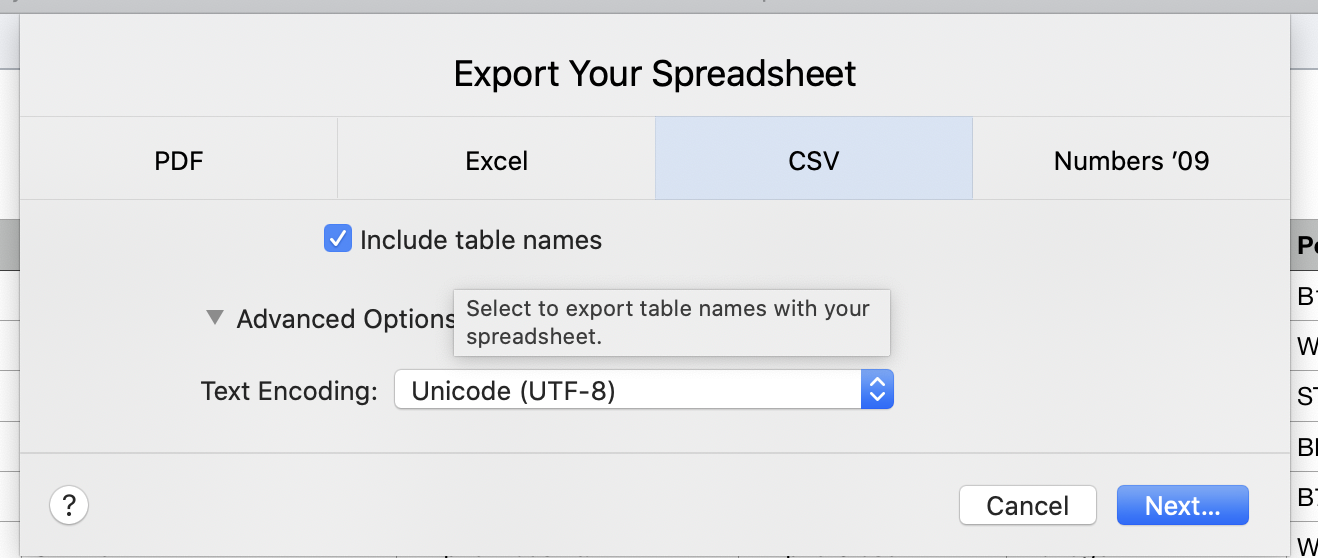The width and height of the screenshot is (1318, 558).
Task: Collapse the Advanced Options disclosure triangle
Action: pyautogui.click(x=214, y=318)
